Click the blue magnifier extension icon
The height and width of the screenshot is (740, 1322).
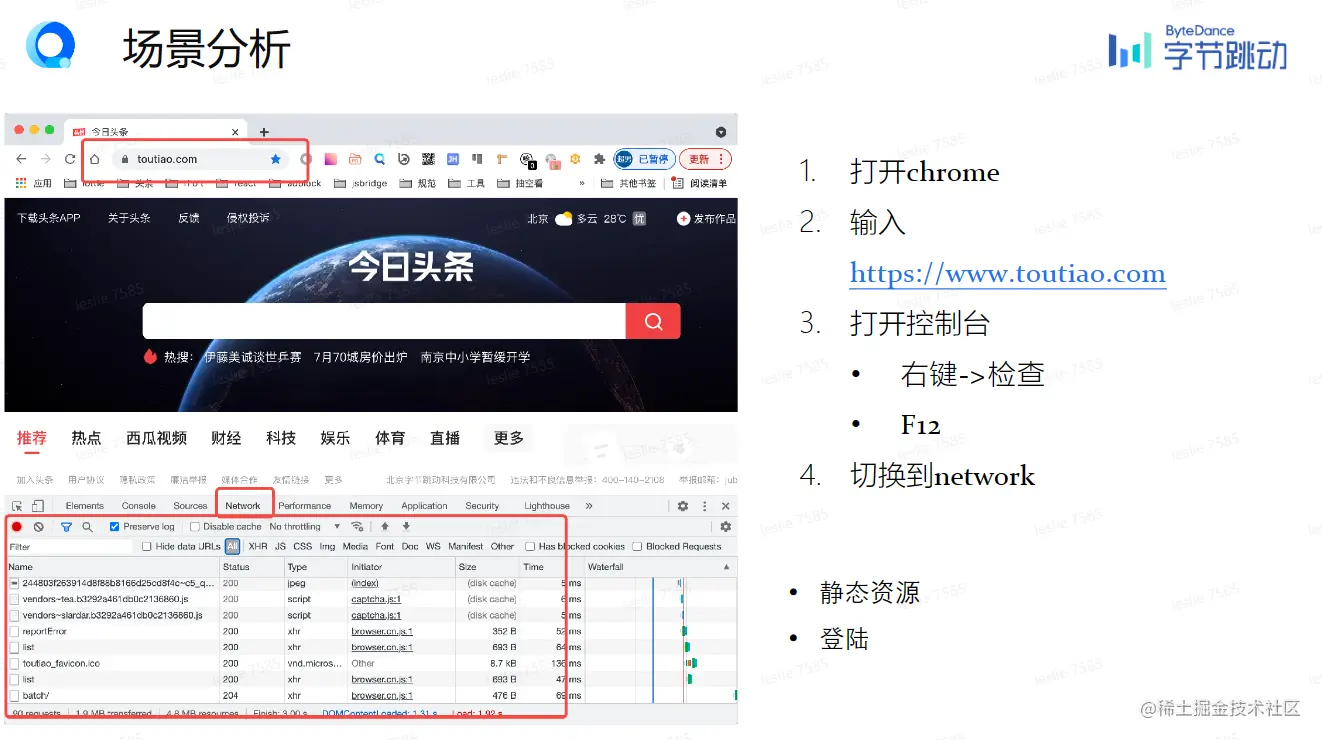[380, 159]
